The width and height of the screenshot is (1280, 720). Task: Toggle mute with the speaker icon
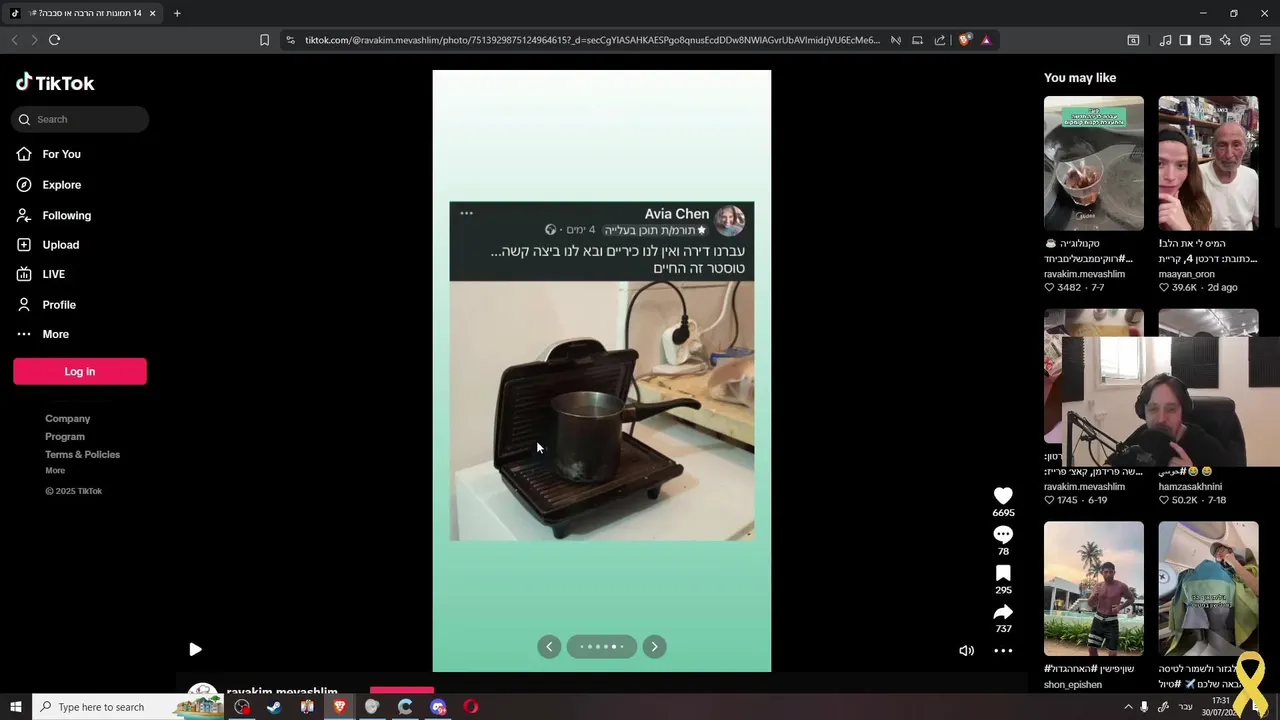coord(966,650)
